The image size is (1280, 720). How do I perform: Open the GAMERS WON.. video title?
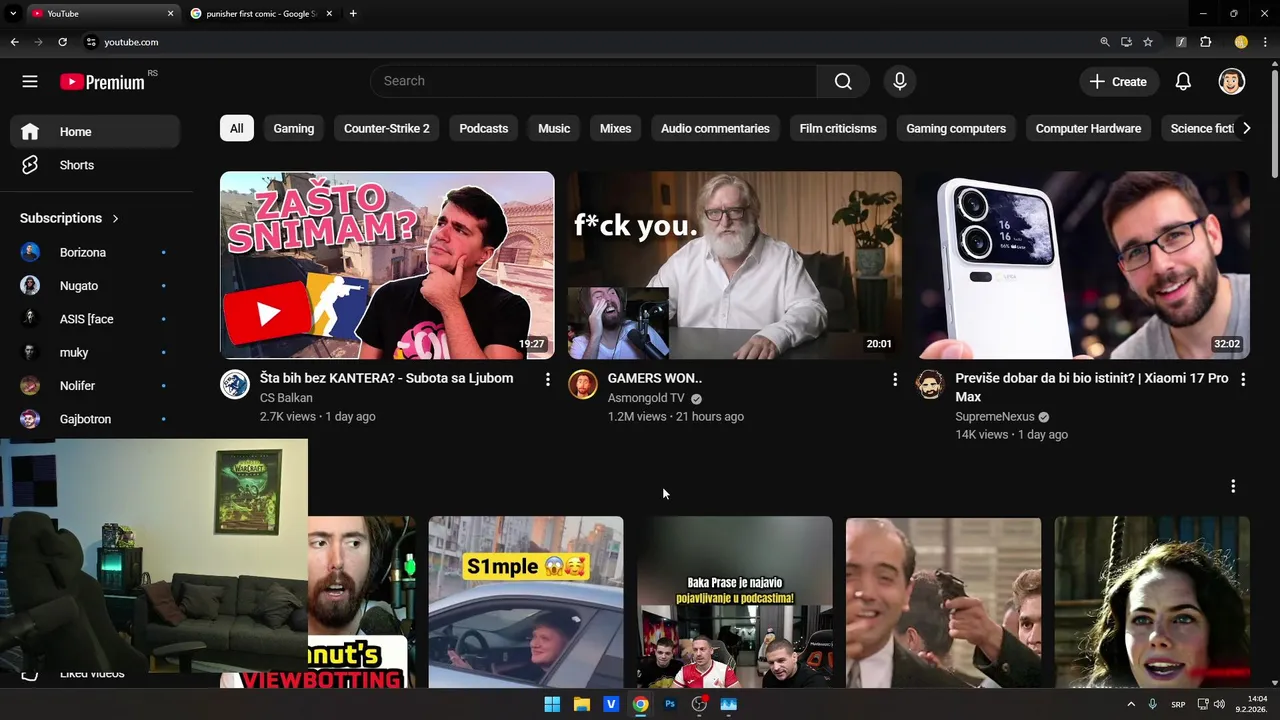pyautogui.click(x=655, y=378)
